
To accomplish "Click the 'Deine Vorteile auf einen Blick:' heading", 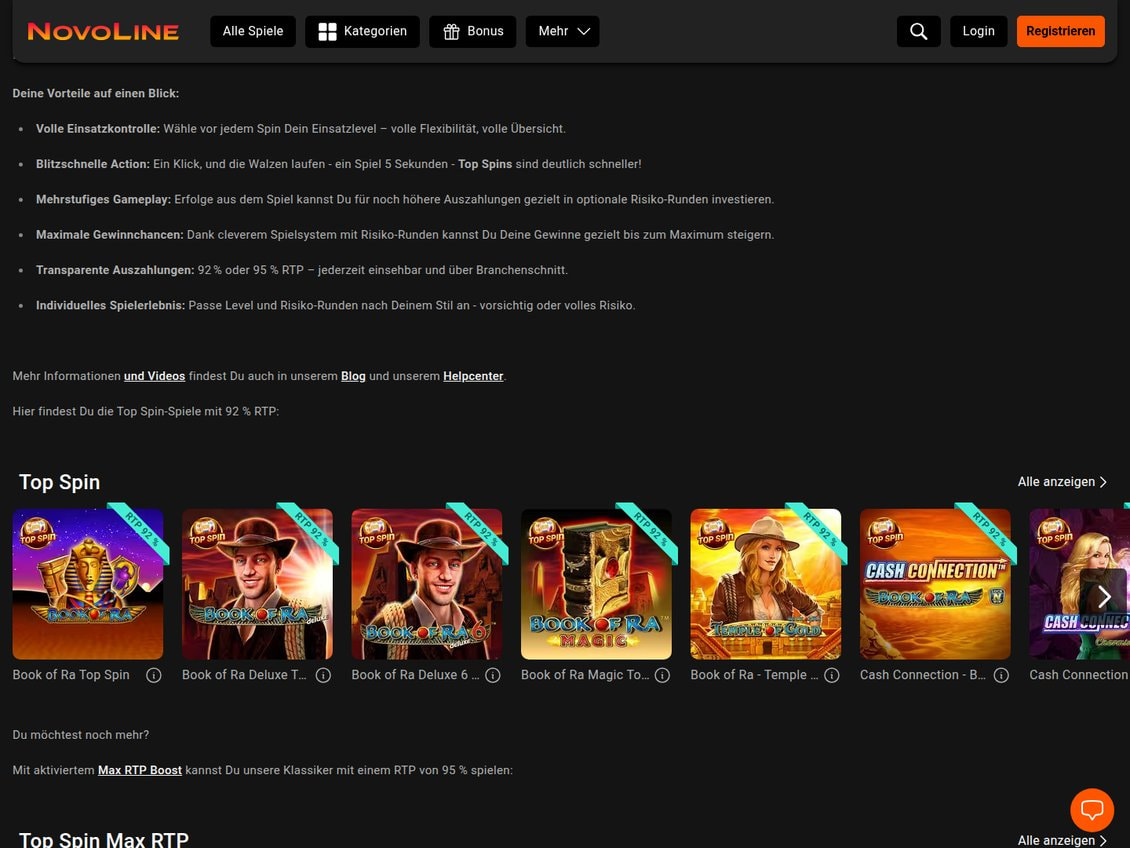I will pyautogui.click(x=96, y=94).
